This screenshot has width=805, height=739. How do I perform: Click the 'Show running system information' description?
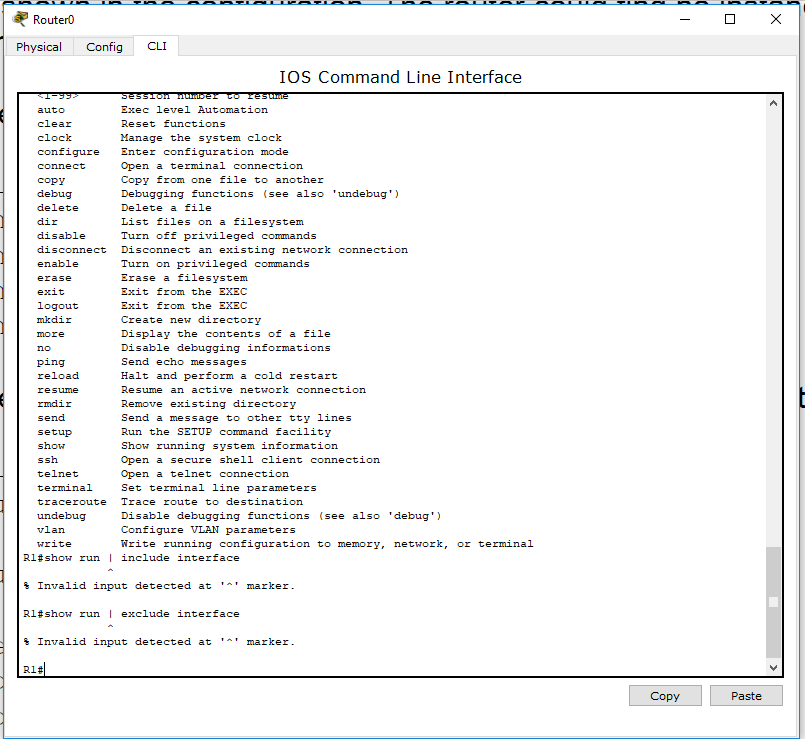[229, 446]
